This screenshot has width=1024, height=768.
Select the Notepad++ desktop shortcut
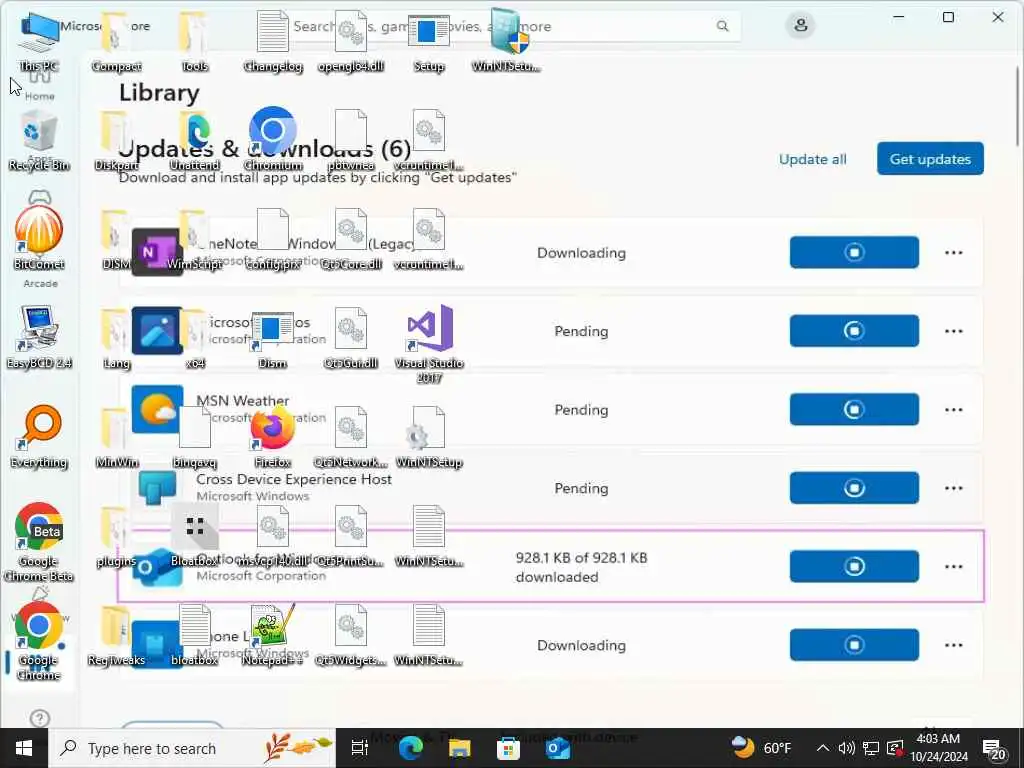click(x=272, y=635)
